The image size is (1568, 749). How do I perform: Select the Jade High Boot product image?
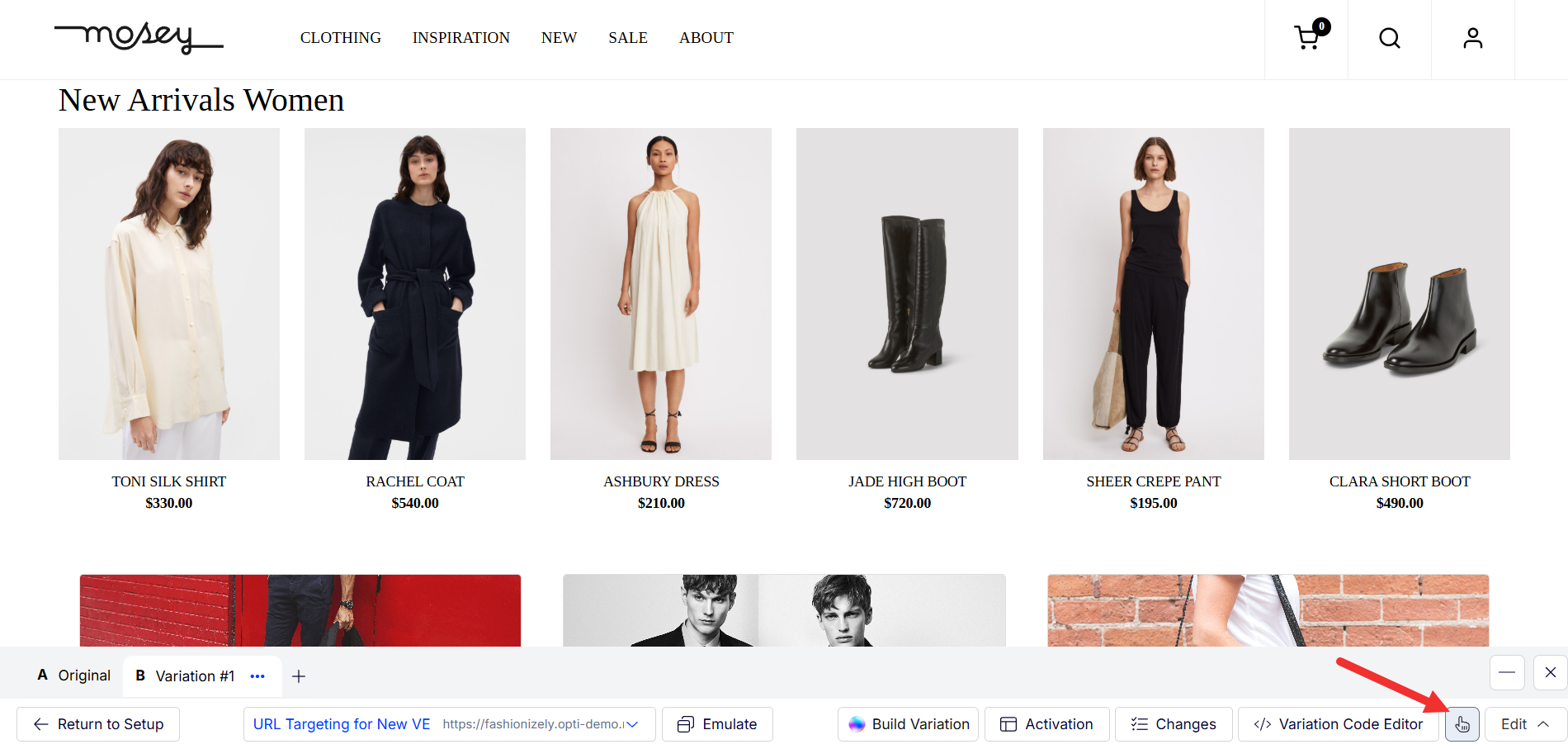pos(907,294)
